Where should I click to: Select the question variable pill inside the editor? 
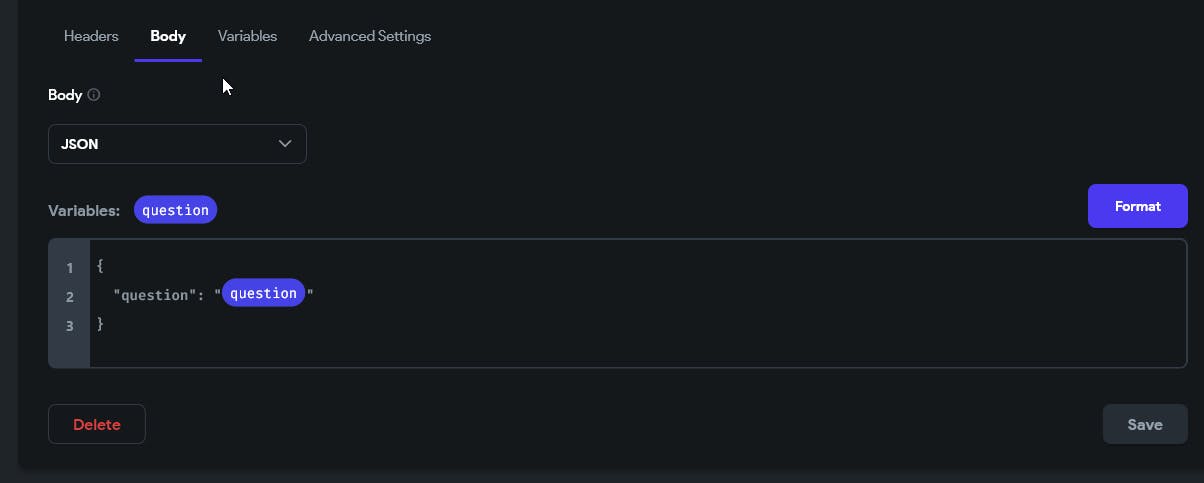click(x=263, y=293)
